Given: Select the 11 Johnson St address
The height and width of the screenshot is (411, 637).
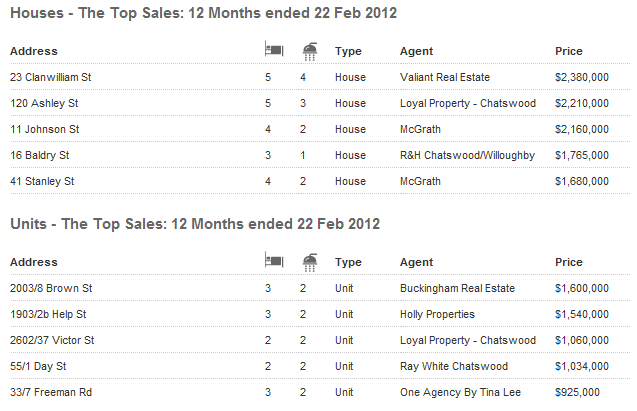Looking at the screenshot, I should point(45,129).
